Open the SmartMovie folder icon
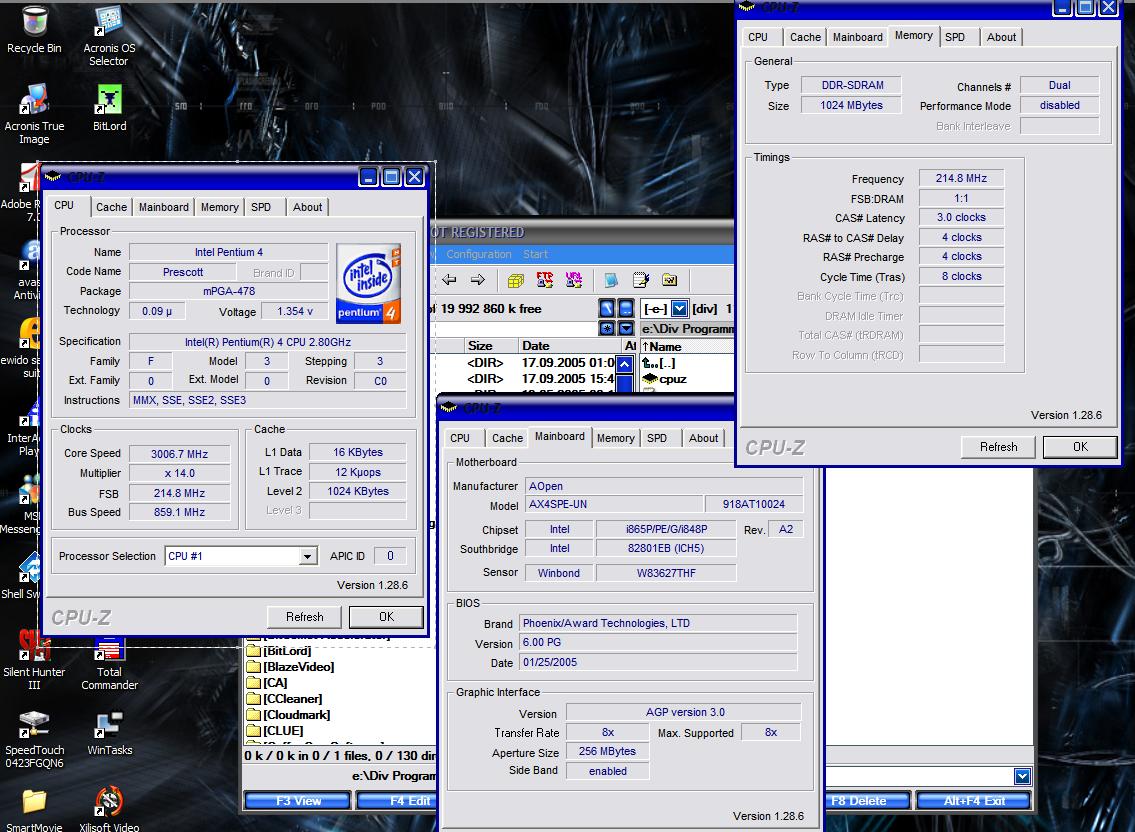Viewport: 1135px width, 832px height. click(x=34, y=810)
